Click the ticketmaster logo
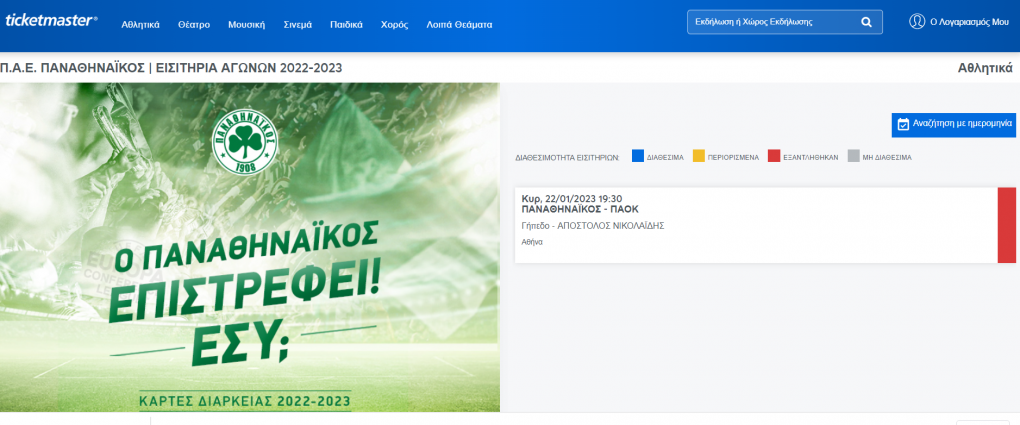The image size is (1020, 425). 51,21
